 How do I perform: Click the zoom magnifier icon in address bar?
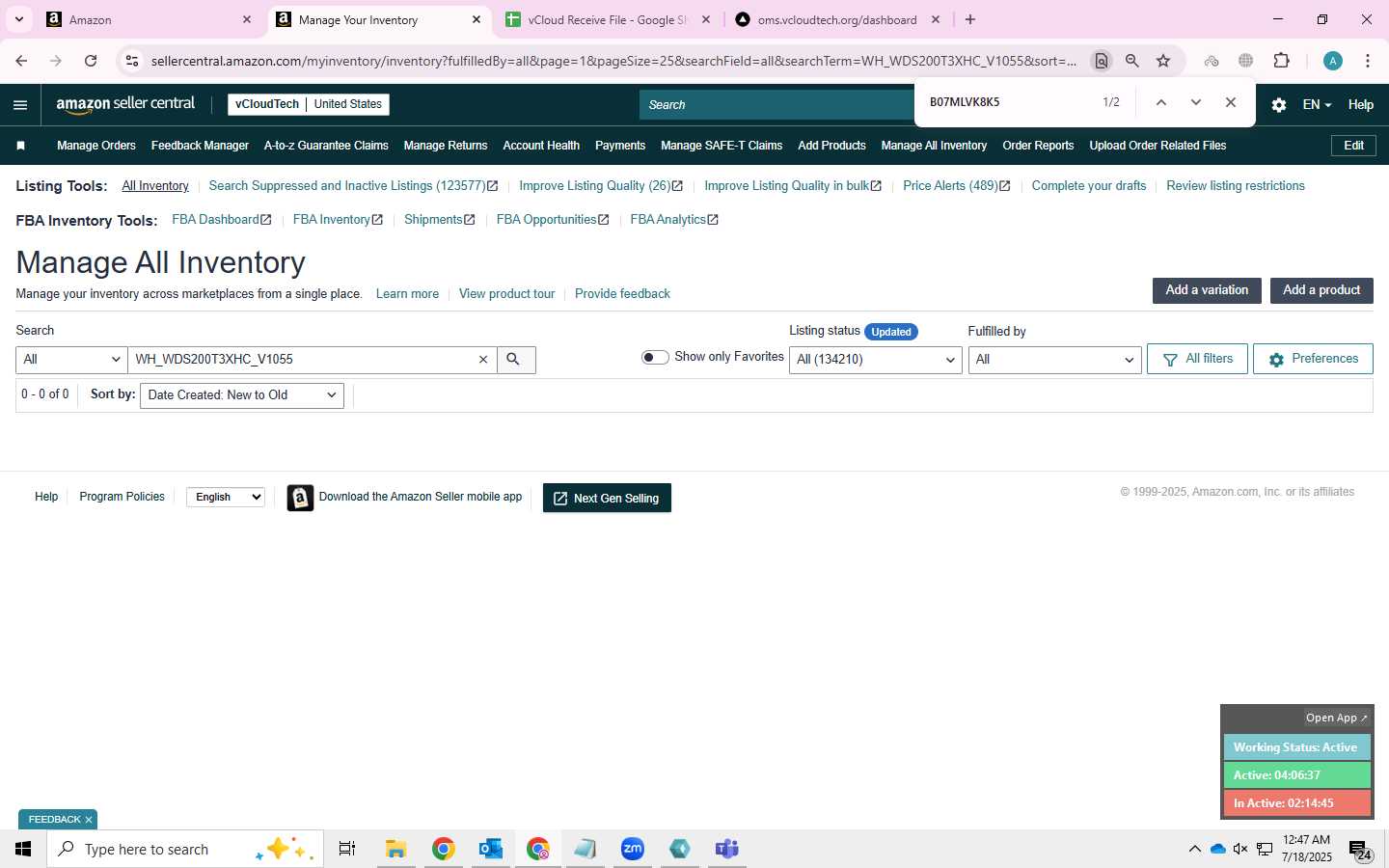tap(1132, 61)
